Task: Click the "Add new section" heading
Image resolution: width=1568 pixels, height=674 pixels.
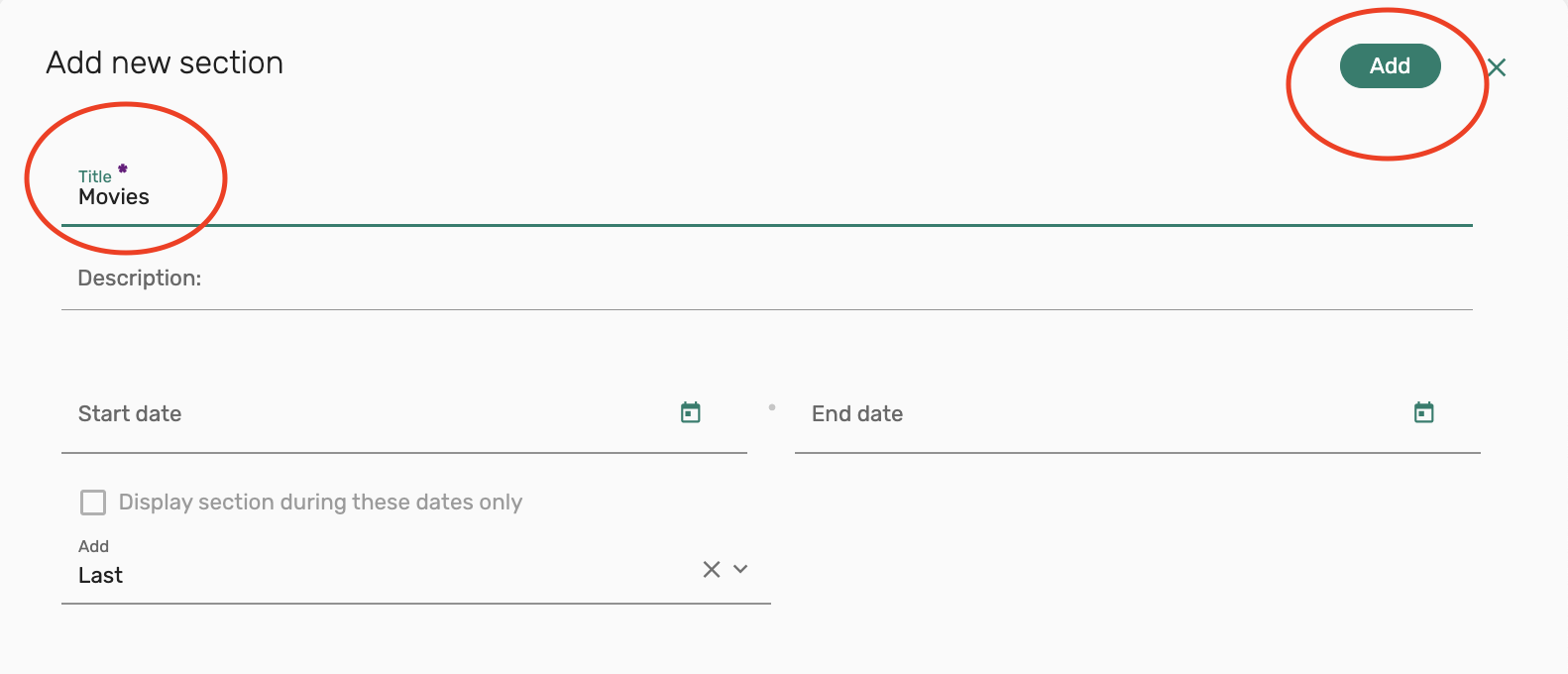Action: [x=165, y=63]
